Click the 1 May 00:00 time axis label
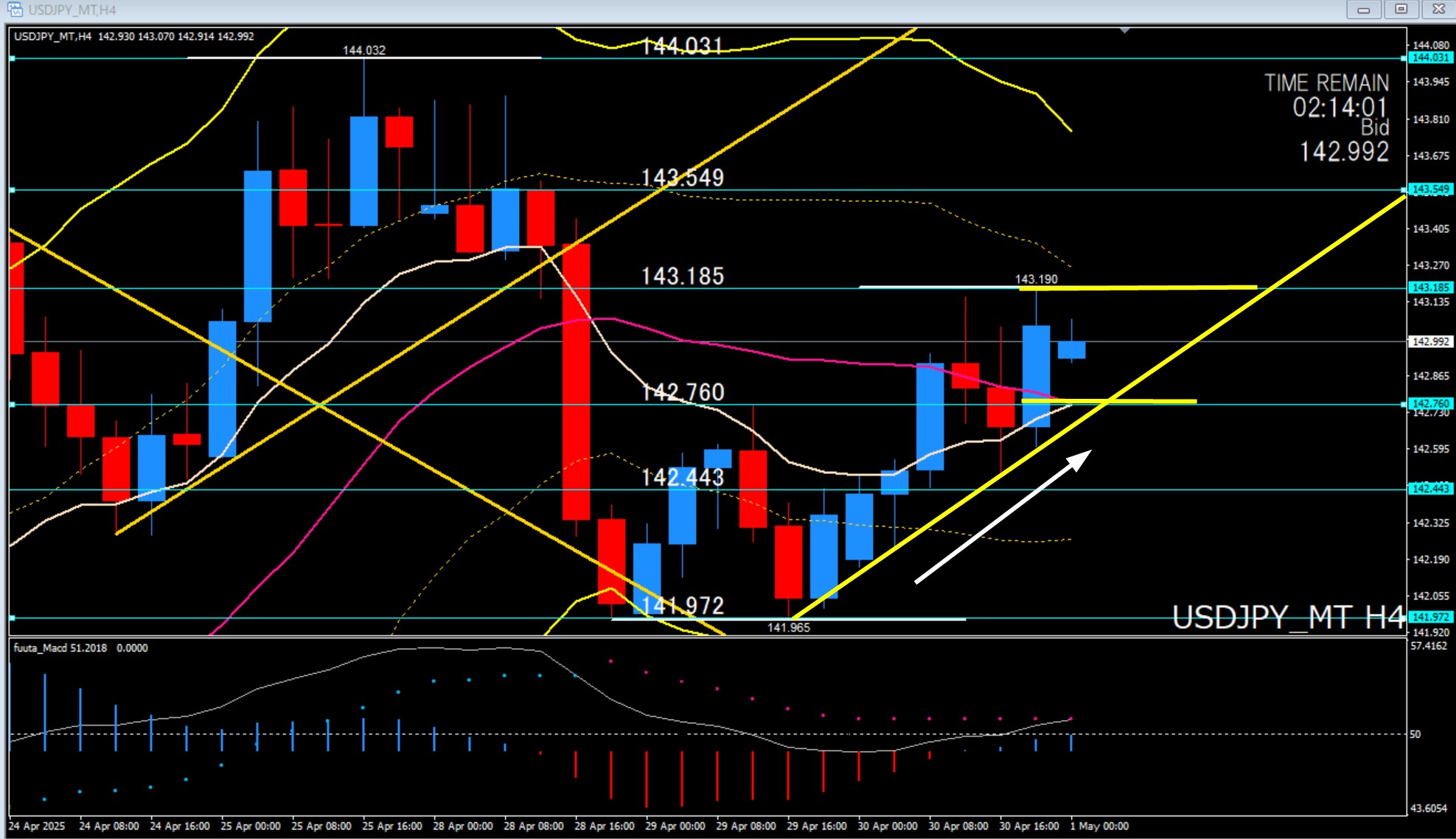The height and width of the screenshot is (839, 1456). tap(1100, 826)
